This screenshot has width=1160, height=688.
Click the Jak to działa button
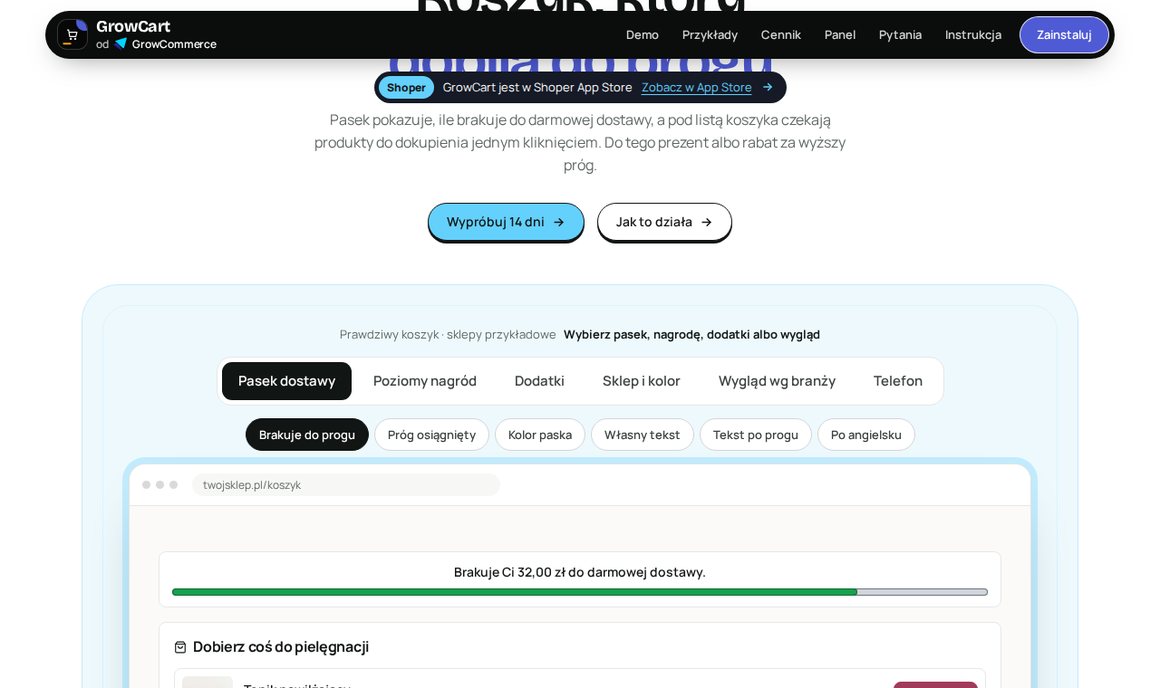pyautogui.click(x=664, y=222)
